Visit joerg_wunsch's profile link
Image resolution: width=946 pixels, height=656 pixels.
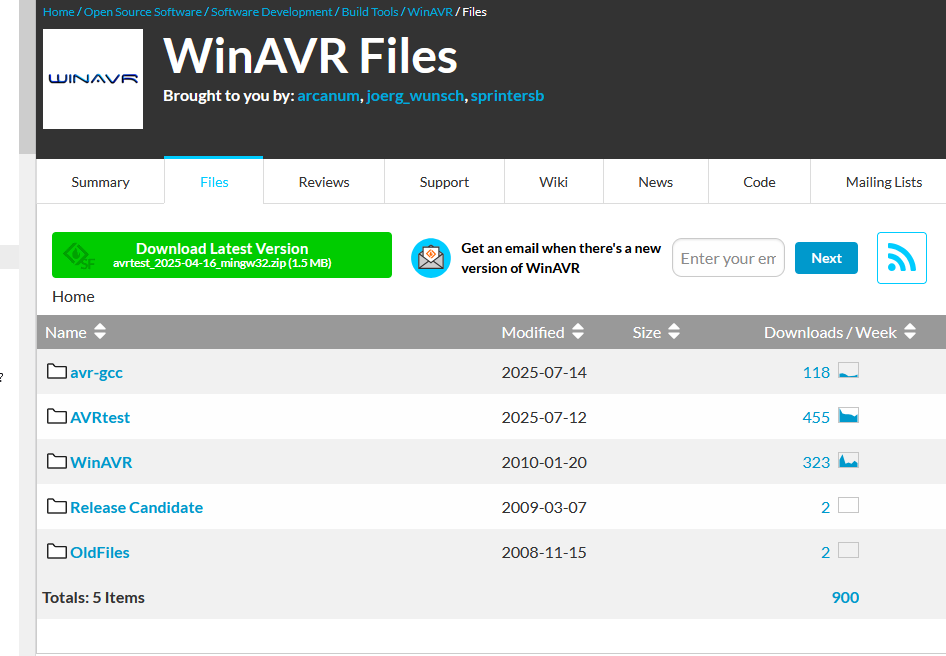pyautogui.click(x=415, y=96)
